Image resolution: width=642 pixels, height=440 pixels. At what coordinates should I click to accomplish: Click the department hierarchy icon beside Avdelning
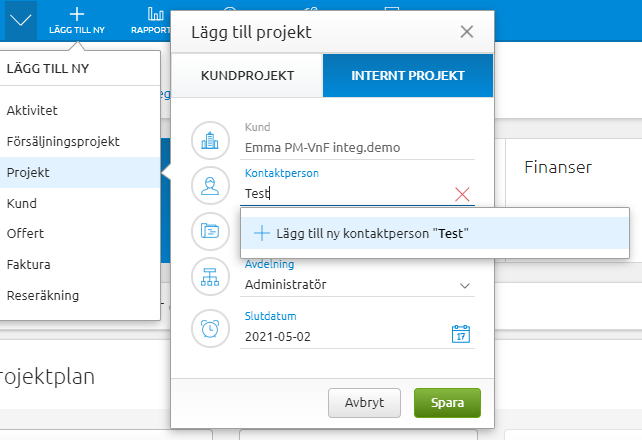tap(210, 277)
